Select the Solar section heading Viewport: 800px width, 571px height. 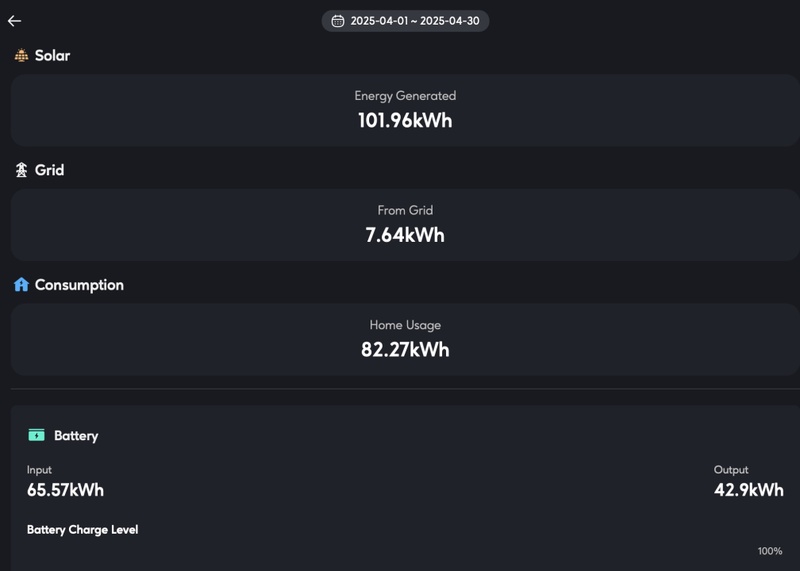(52, 56)
